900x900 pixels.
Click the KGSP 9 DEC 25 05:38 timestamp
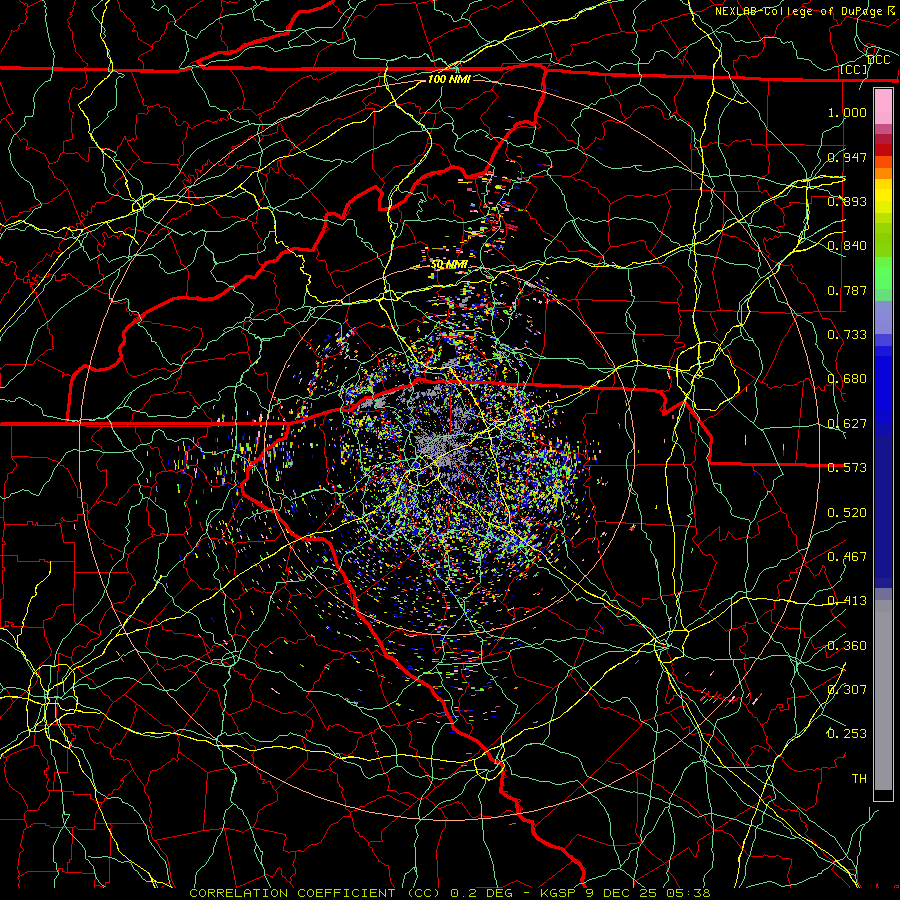tap(626, 893)
